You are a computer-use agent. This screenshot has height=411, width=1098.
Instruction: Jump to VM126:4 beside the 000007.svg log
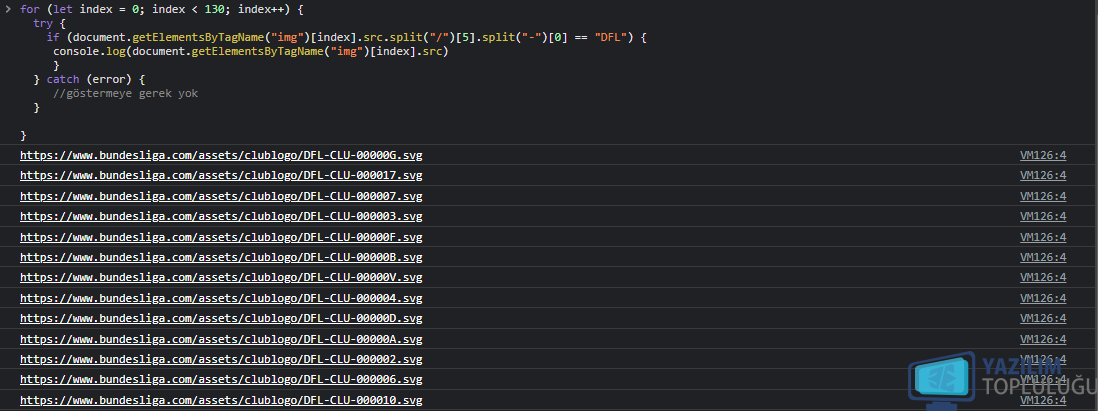pyautogui.click(x=1043, y=196)
